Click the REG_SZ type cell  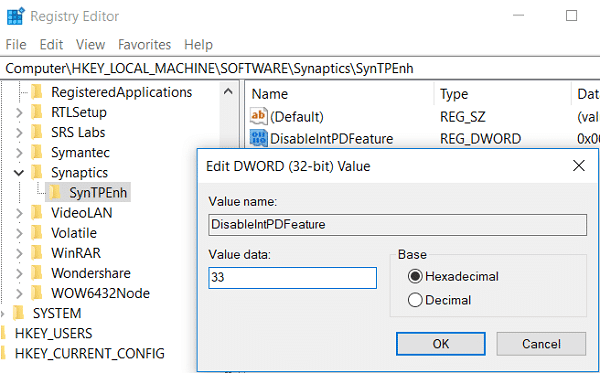(x=462, y=117)
